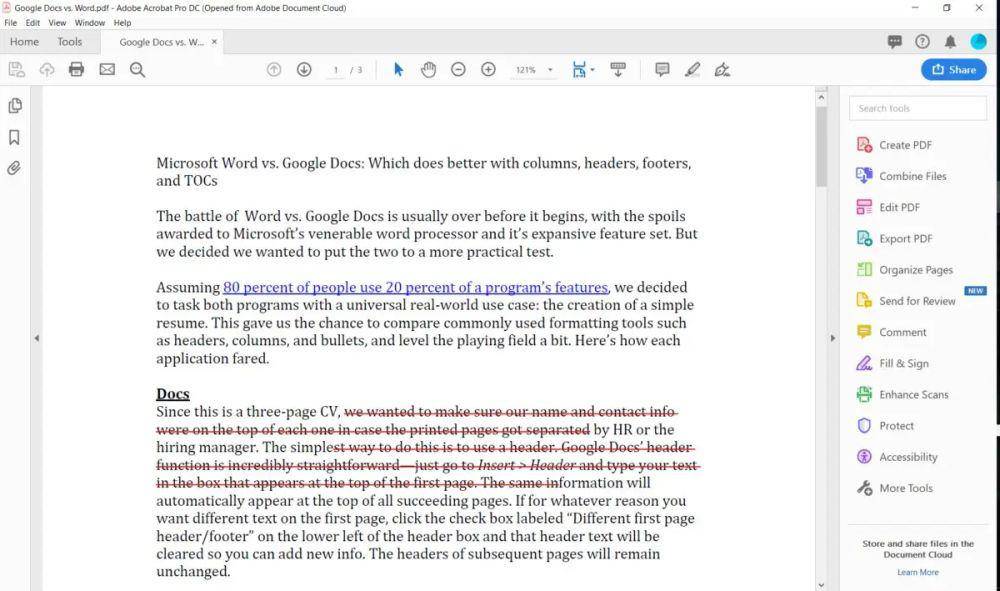Open the File menu
This screenshot has width=1000, height=591.
click(11, 22)
